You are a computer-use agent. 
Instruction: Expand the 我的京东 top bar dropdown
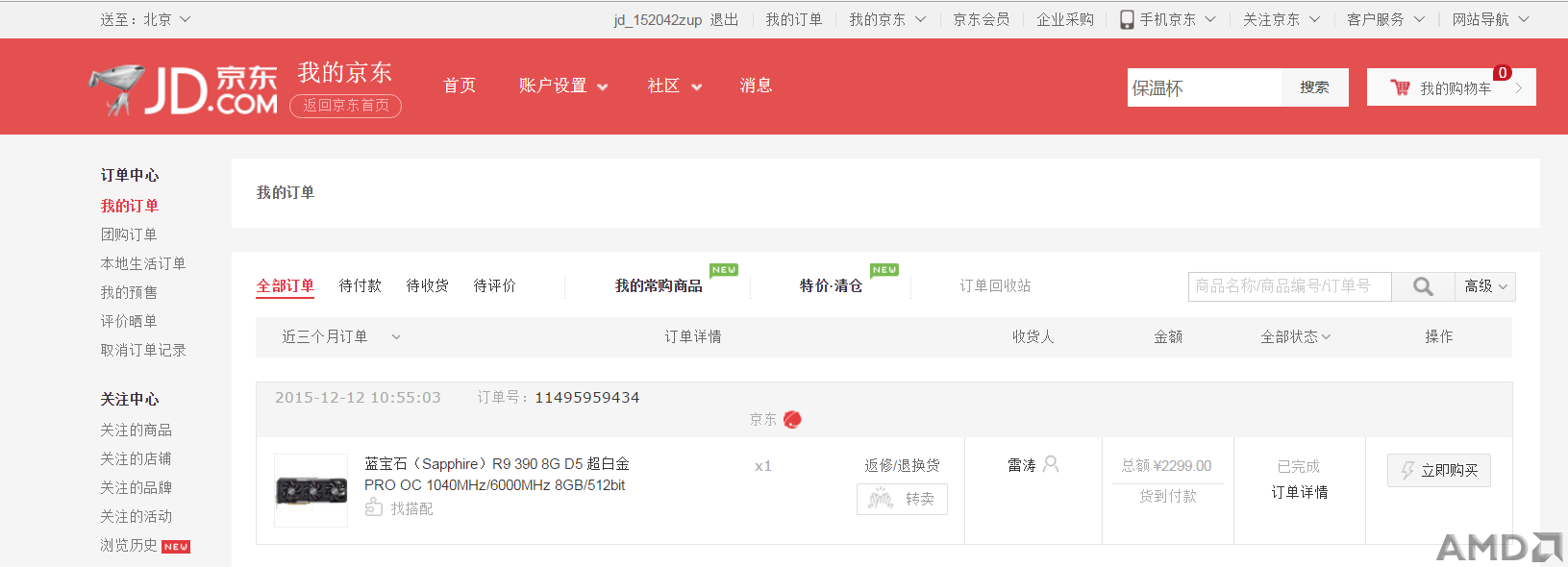tap(887, 19)
